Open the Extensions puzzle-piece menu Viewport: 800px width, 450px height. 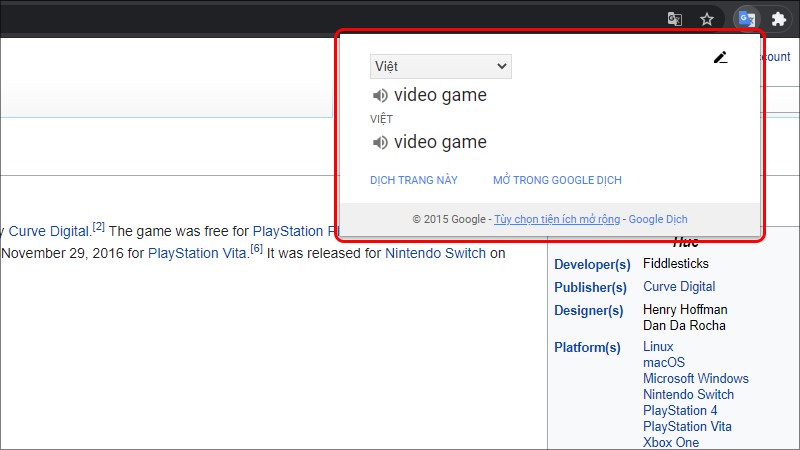pyautogui.click(x=779, y=19)
